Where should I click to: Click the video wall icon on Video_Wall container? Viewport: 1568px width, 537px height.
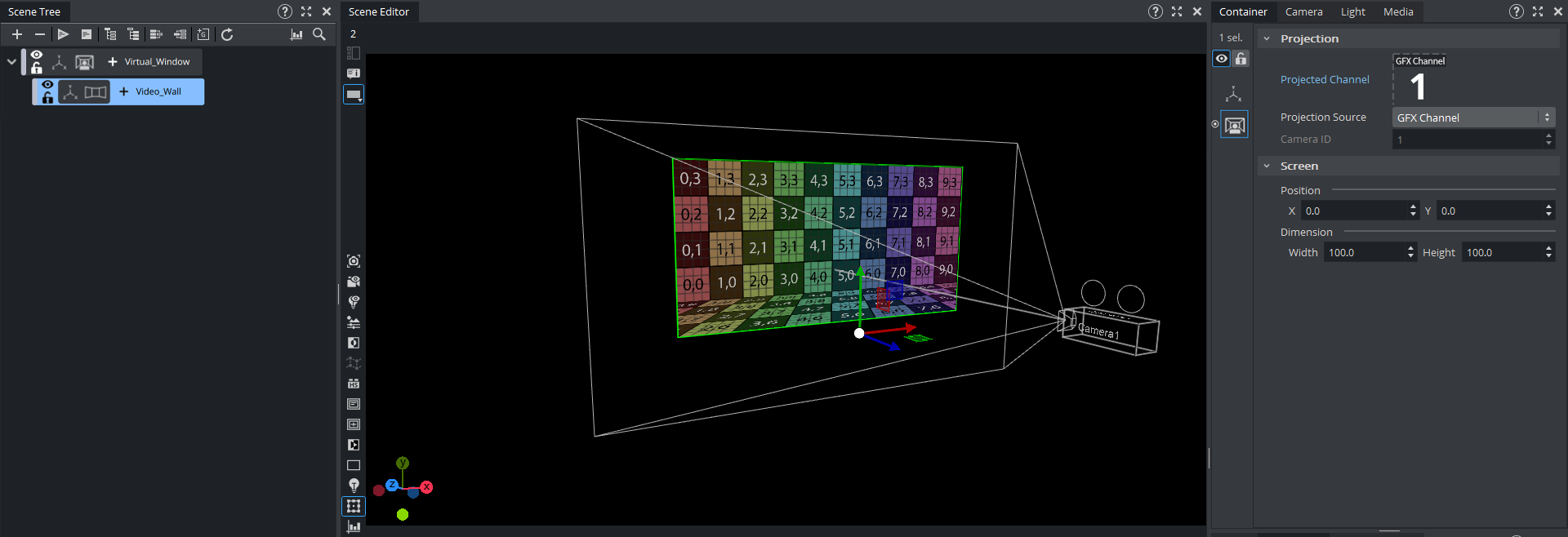coord(96,92)
